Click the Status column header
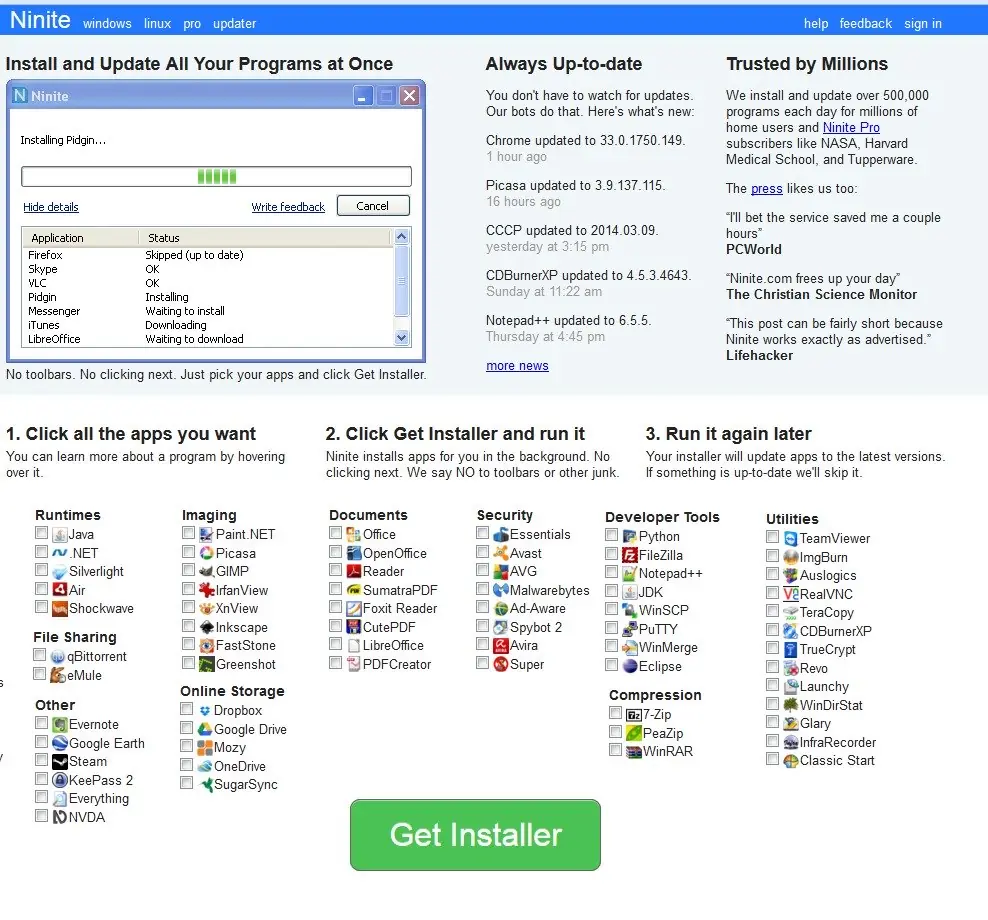 tap(266, 238)
